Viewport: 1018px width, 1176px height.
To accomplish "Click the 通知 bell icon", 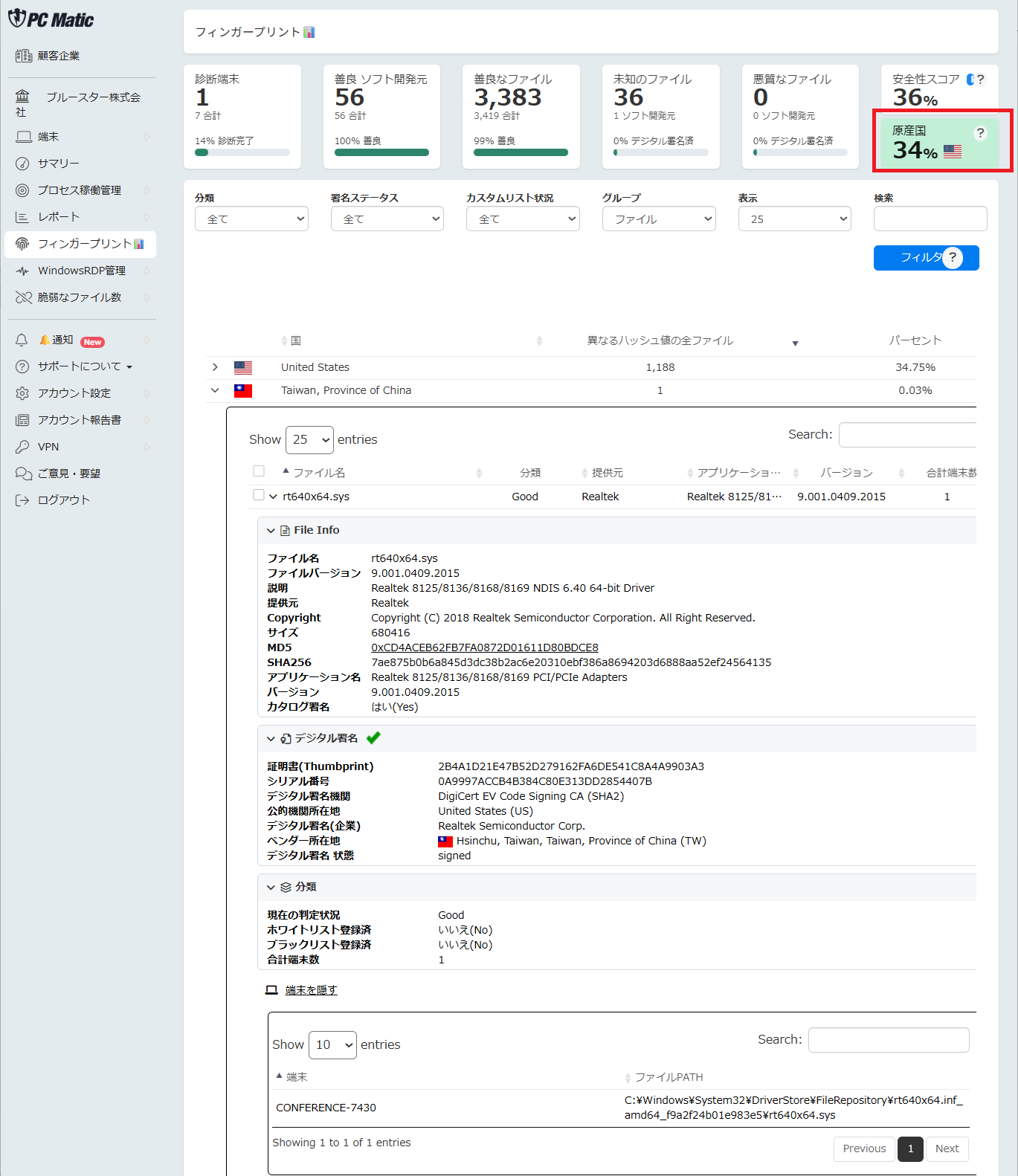I will (22, 340).
